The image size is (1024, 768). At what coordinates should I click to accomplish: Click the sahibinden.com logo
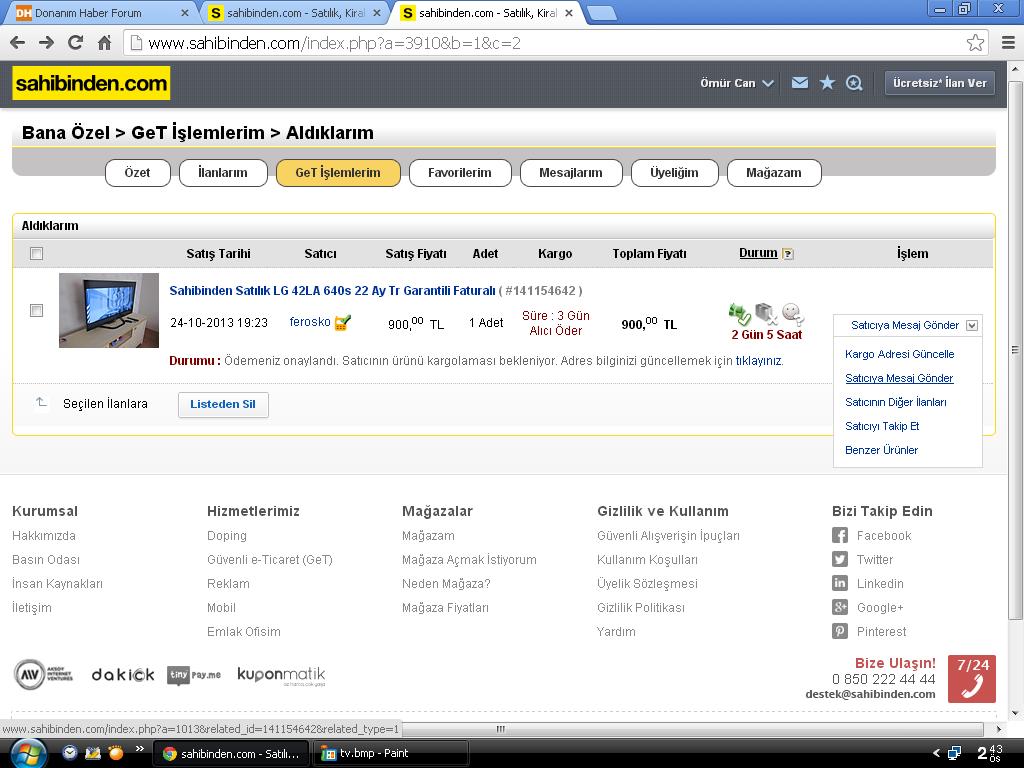[91, 83]
